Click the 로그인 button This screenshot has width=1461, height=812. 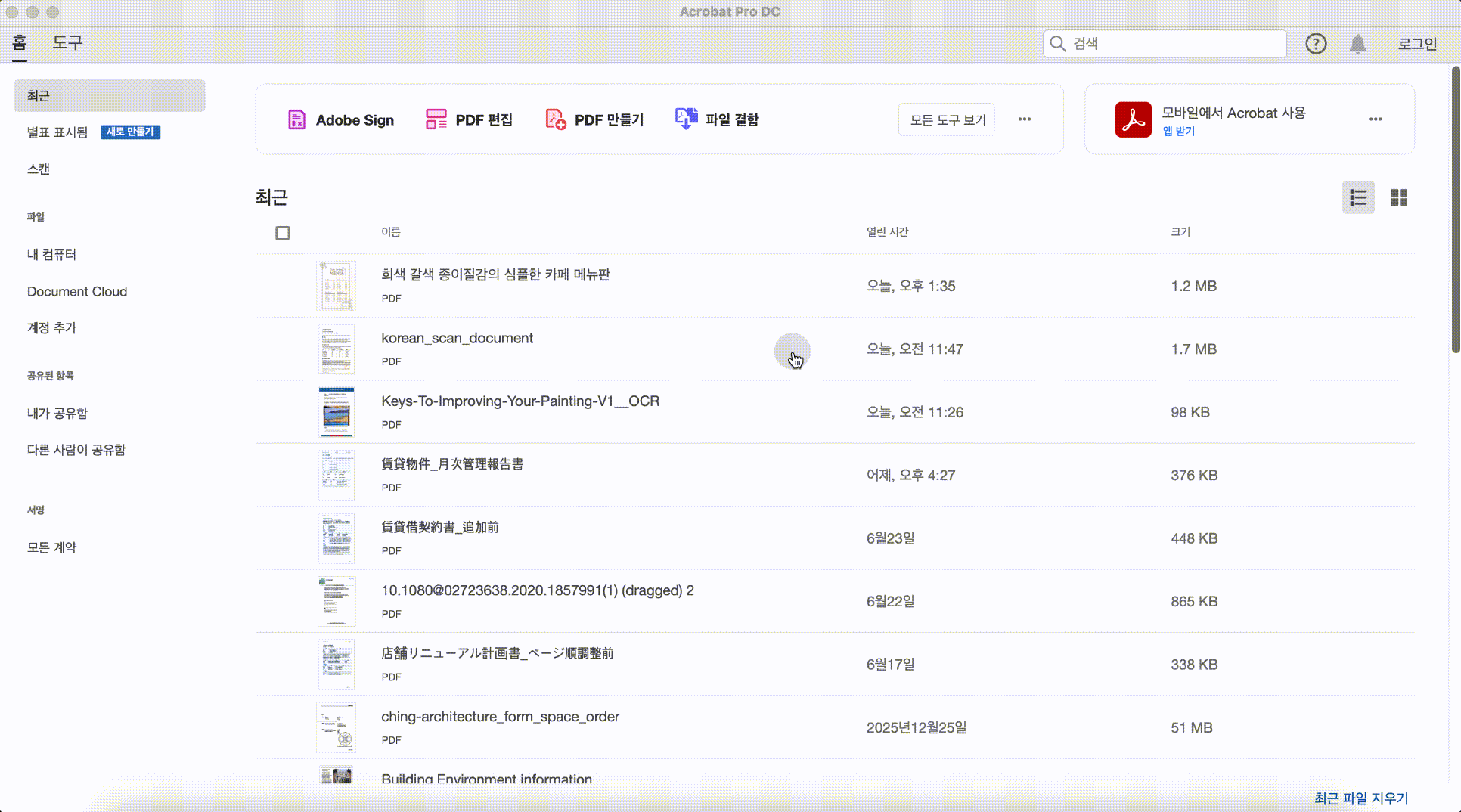[1417, 44]
